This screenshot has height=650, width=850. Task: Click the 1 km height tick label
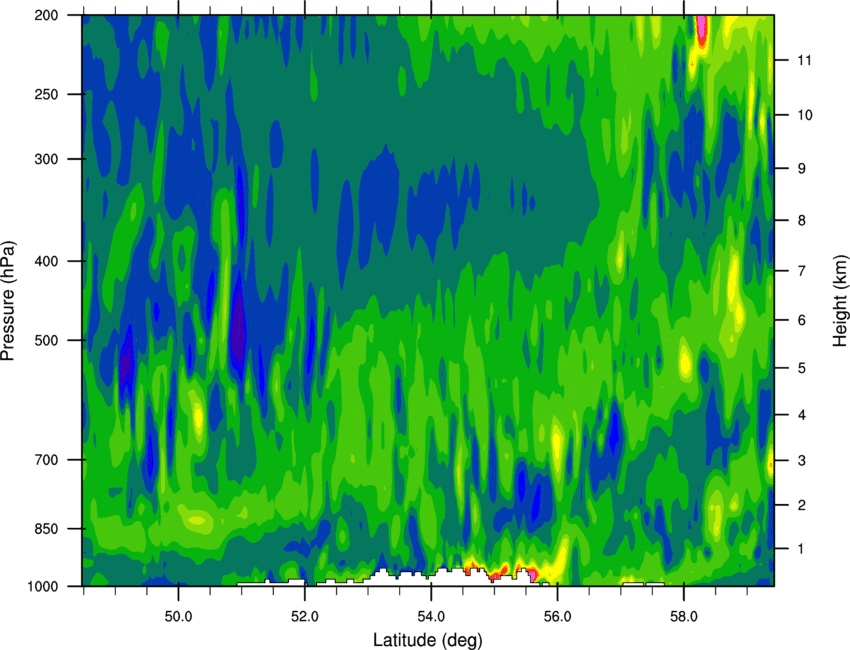tap(802, 549)
